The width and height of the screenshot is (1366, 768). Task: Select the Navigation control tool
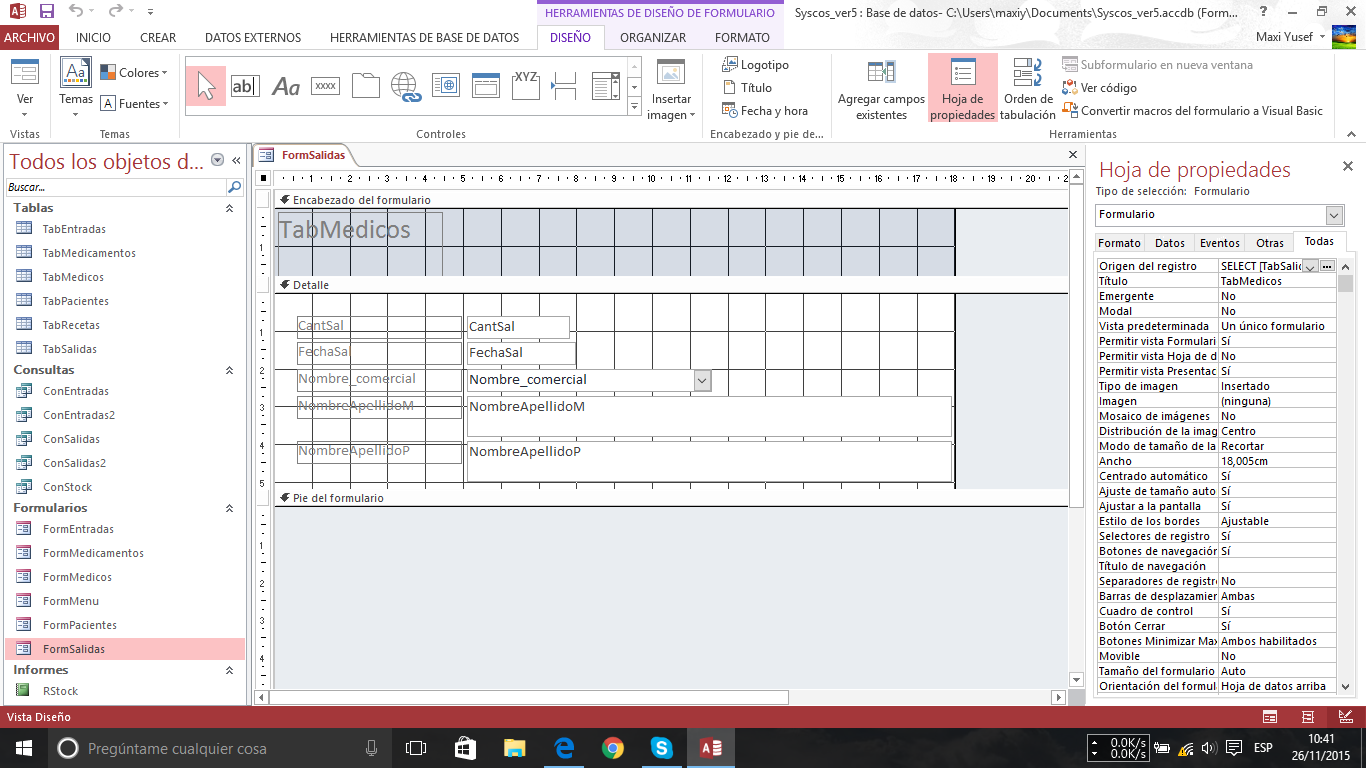coord(485,86)
